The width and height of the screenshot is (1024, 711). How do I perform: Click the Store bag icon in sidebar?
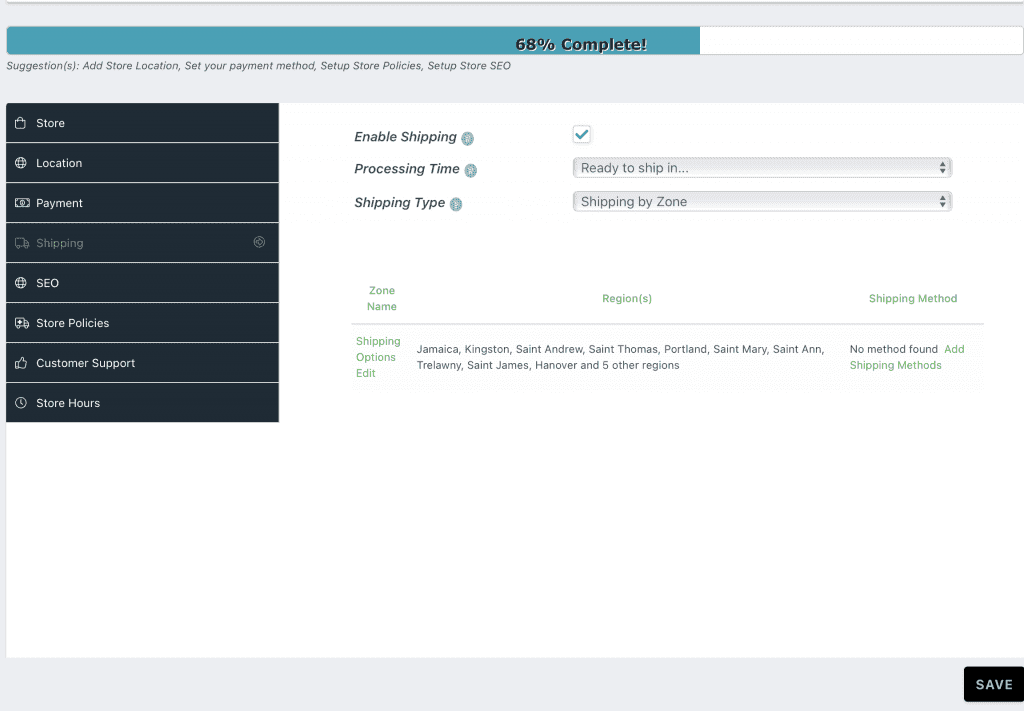tap(21, 123)
